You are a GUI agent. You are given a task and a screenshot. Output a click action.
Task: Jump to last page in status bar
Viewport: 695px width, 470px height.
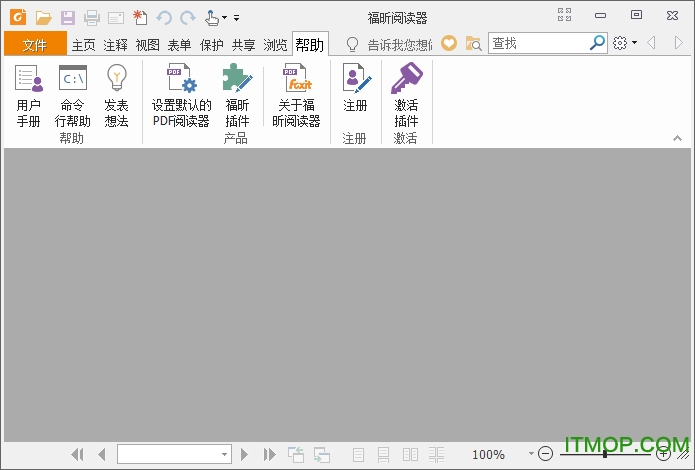(269, 454)
